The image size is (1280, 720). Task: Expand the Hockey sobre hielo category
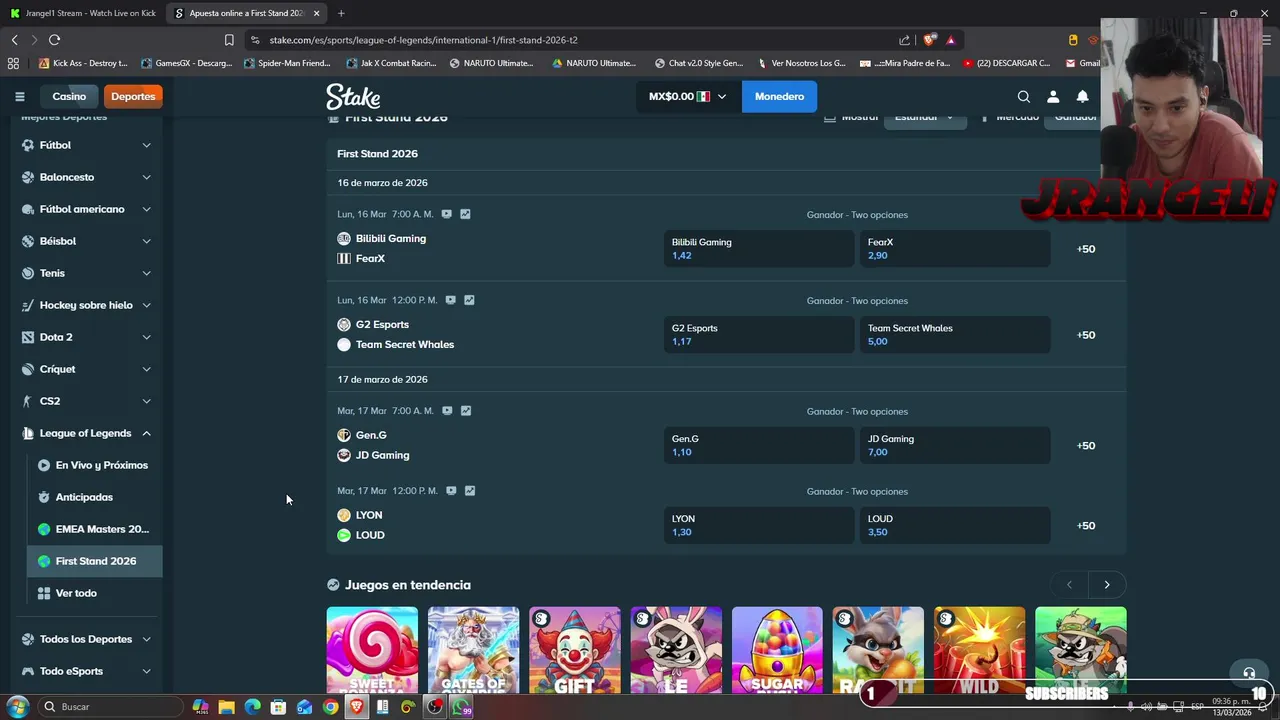pyautogui.click(x=86, y=305)
